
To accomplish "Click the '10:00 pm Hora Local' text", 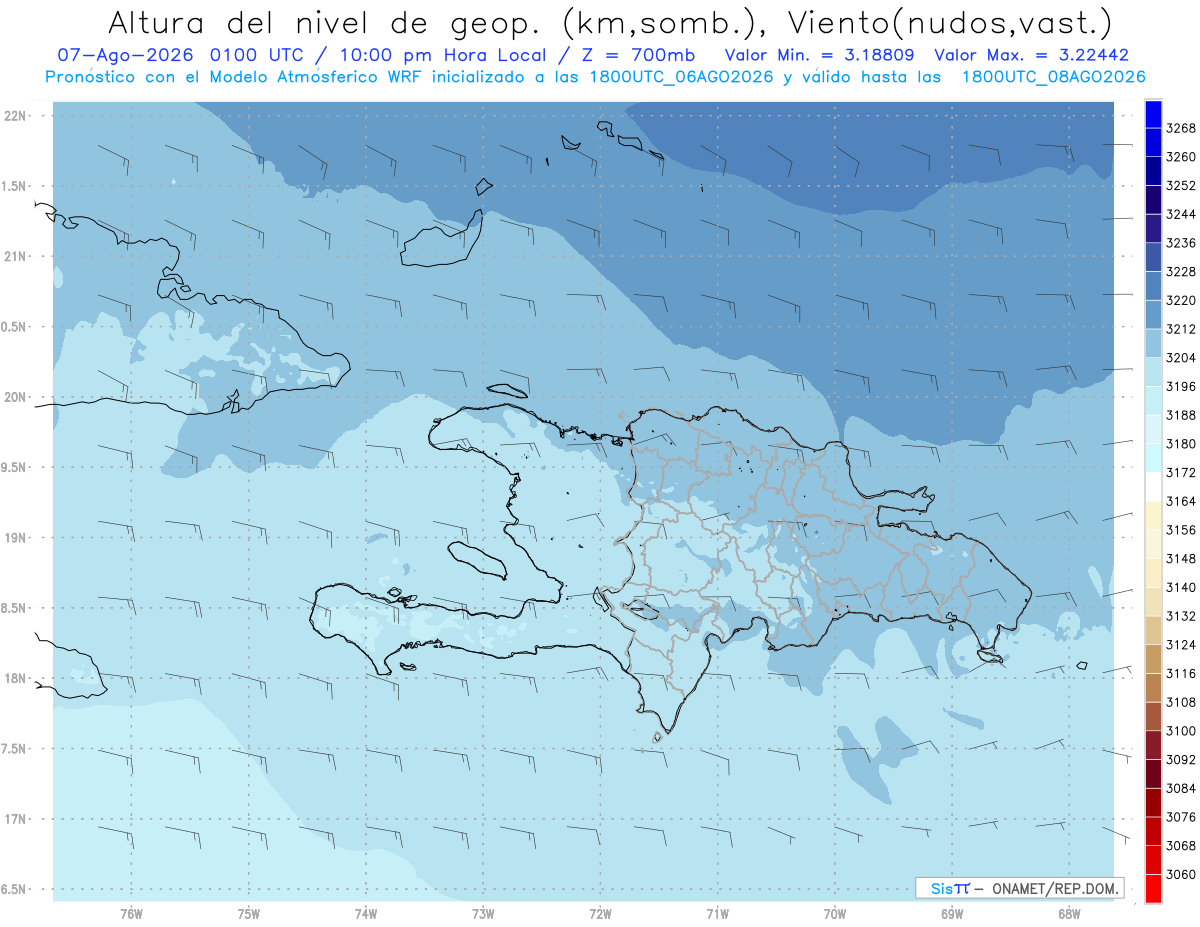I will pos(443,55).
